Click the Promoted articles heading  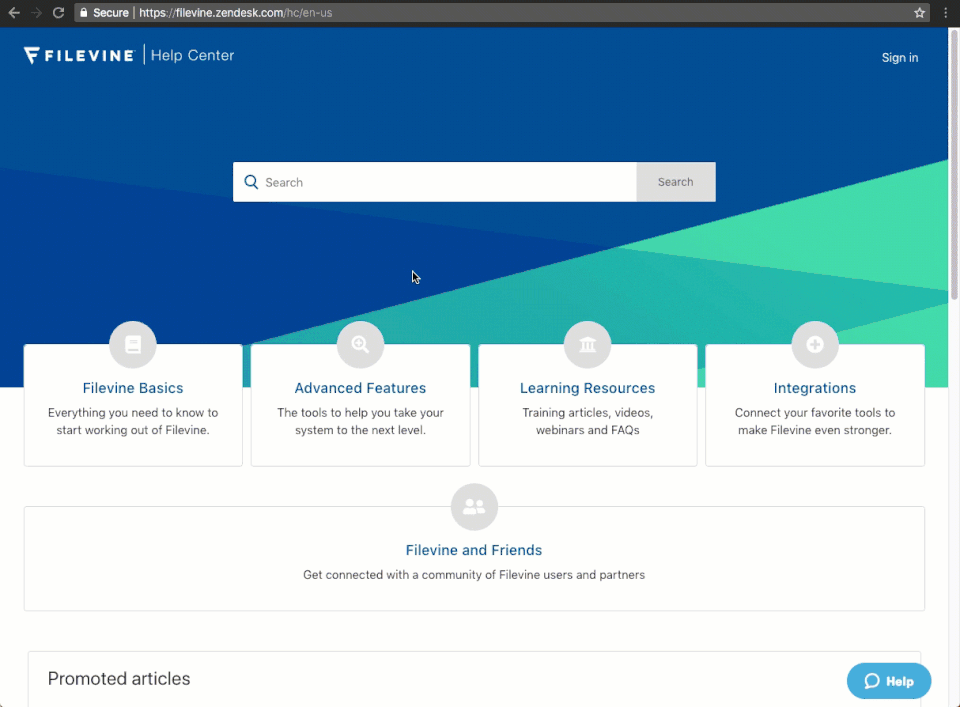tap(119, 678)
